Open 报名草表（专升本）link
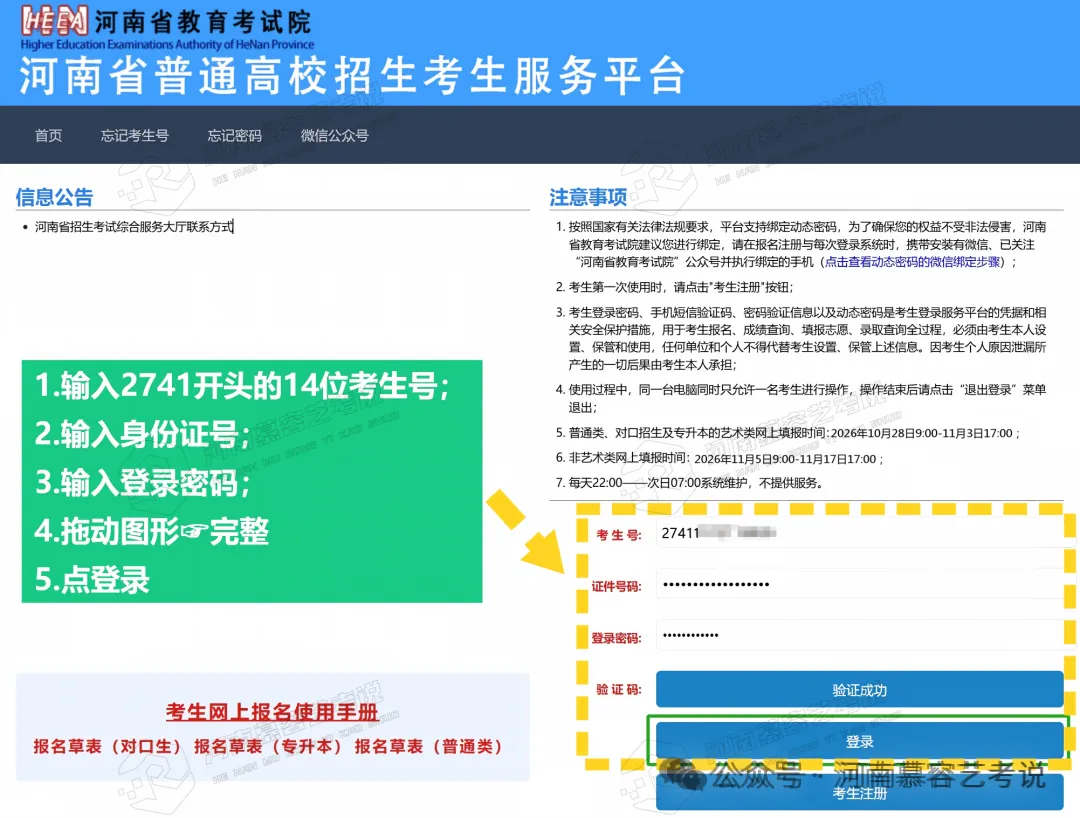 pyautogui.click(x=269, y=746)
